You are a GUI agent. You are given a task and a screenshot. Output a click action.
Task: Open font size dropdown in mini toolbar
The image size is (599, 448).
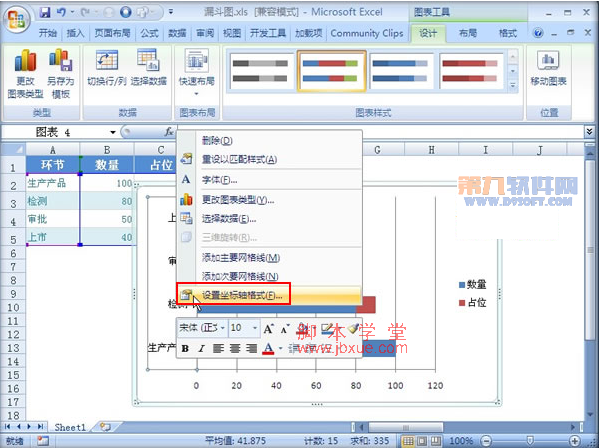[254, 328]
